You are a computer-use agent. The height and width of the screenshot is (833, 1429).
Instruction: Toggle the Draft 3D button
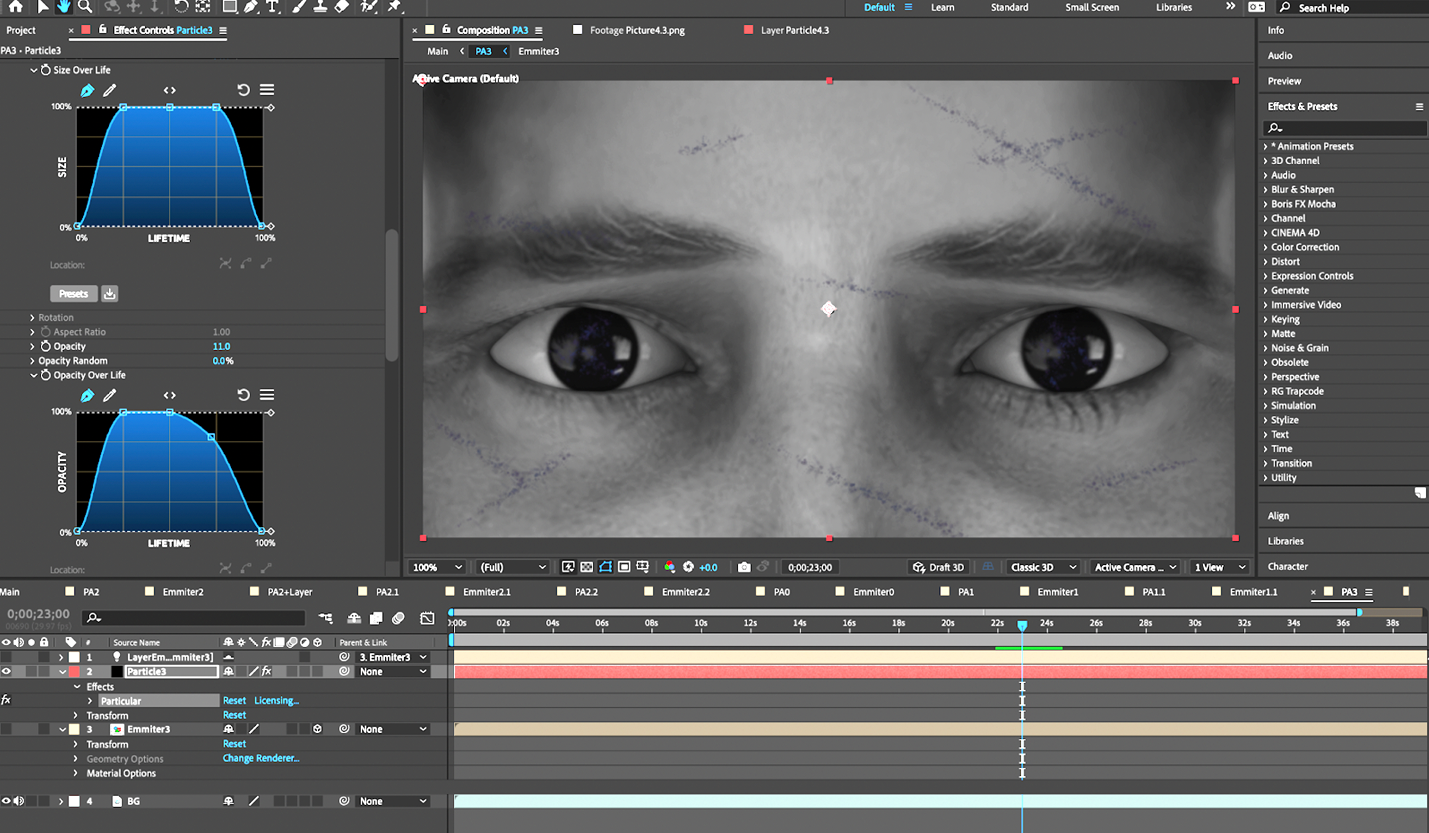click(x=938, y=567)
